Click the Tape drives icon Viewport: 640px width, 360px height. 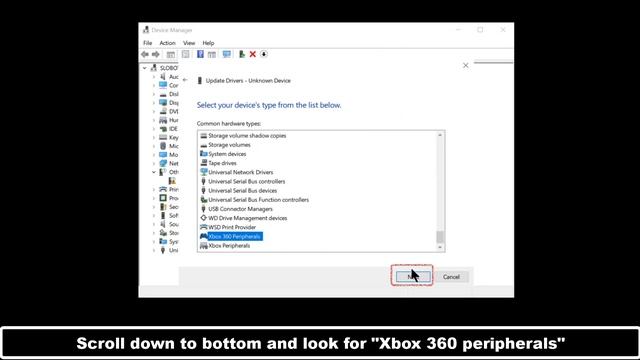coord(203,163)
